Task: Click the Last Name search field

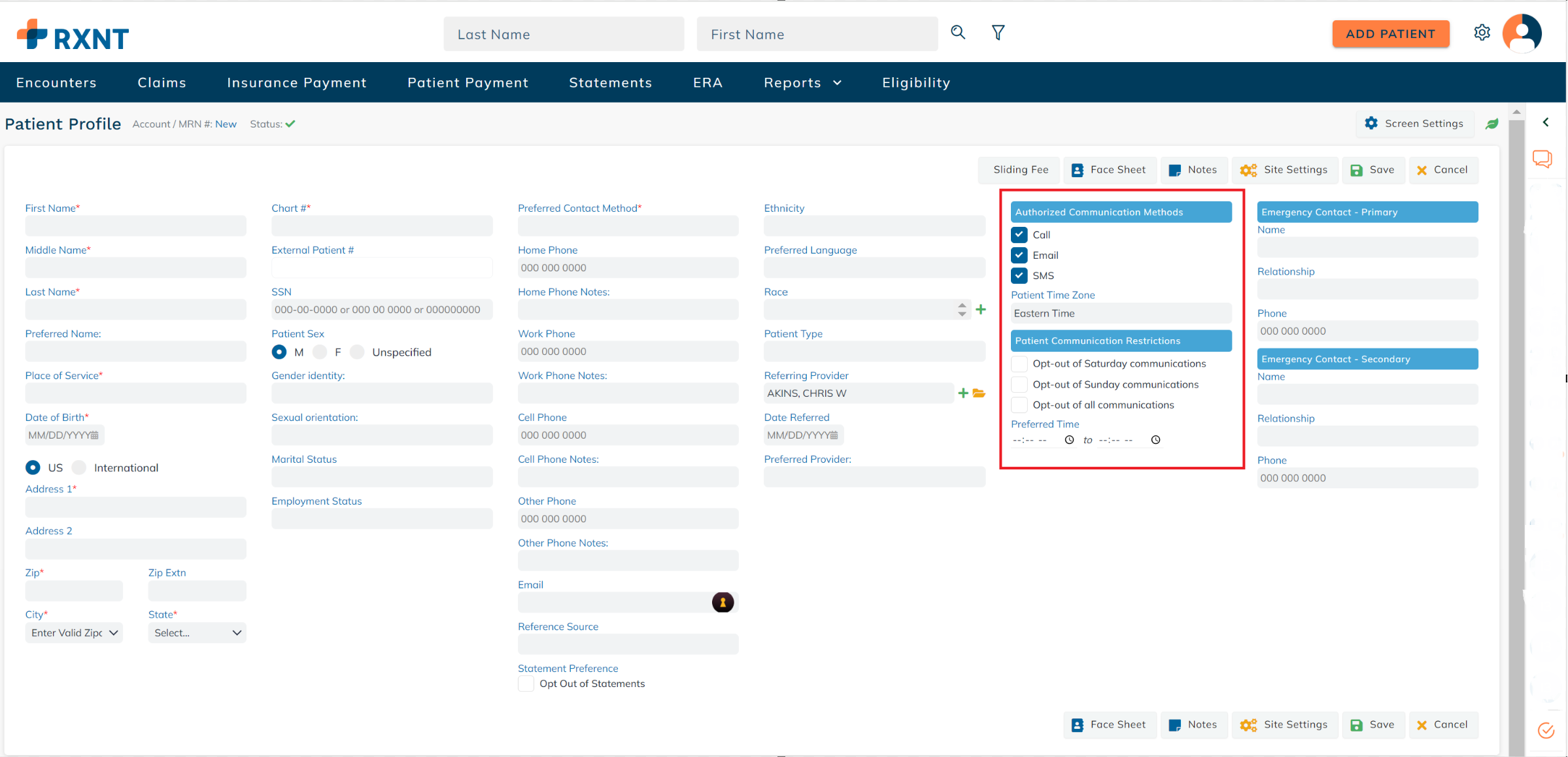Action: pos(563,34)
